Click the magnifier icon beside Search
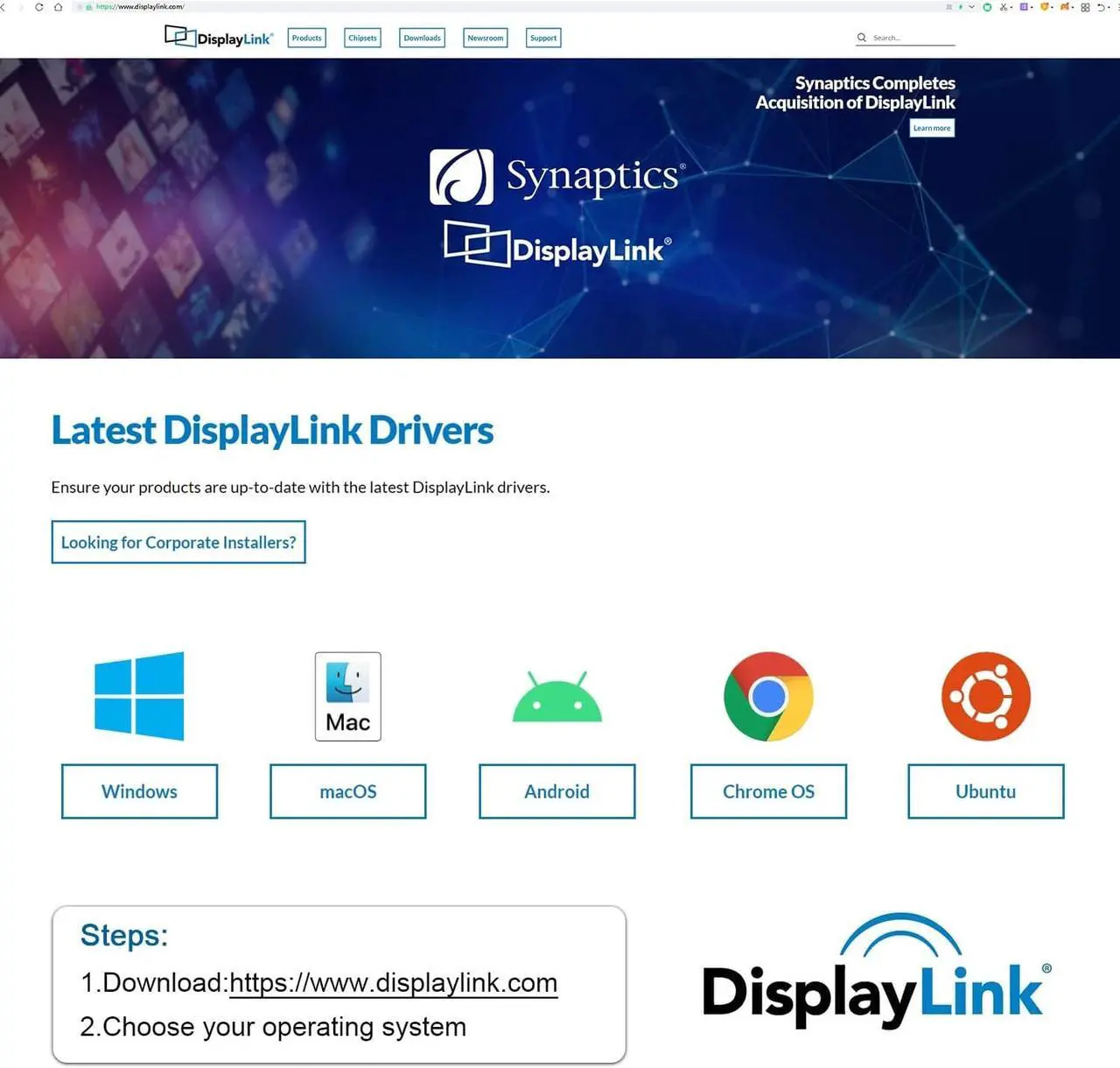Image resolution: width=1120 pixels, height=1068 pixels. [x=862, y=38]
